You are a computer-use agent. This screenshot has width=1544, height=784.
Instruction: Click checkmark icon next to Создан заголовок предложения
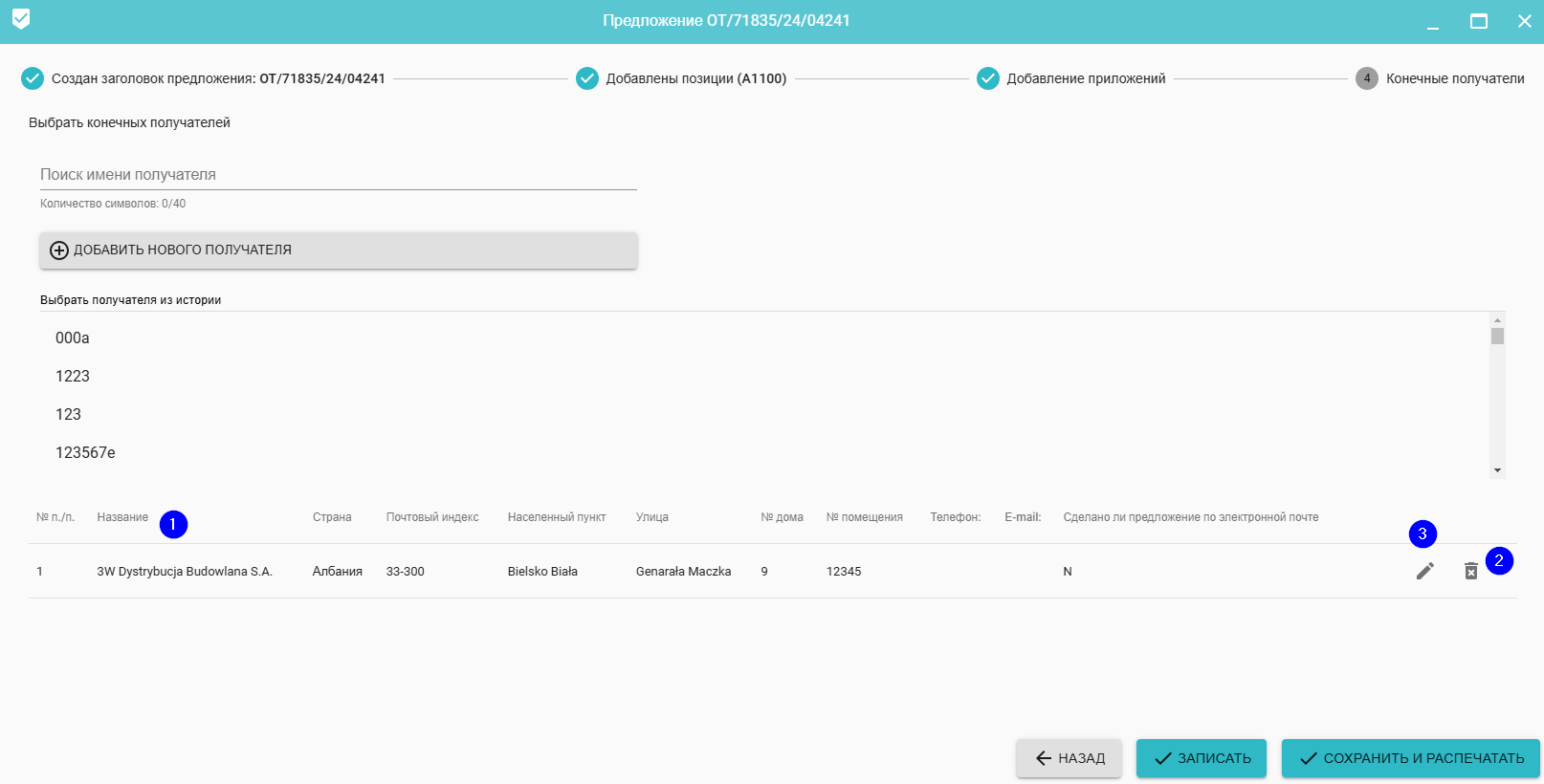(x=33, y=78)
